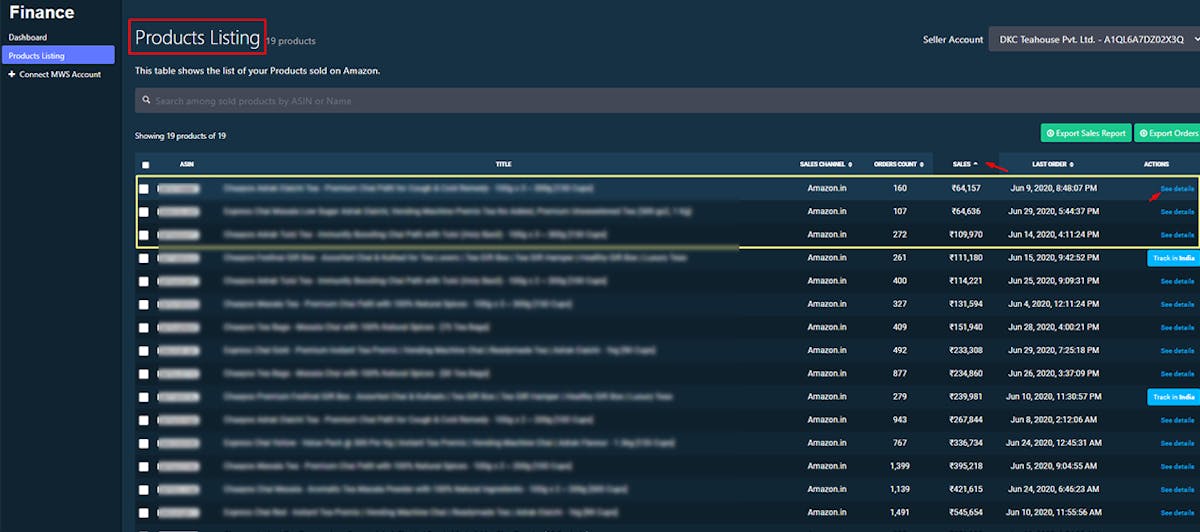Image resolution: width=1200 pixels, height=532 pixels.
Task: Focus the product search field
Action: [667, 101]
